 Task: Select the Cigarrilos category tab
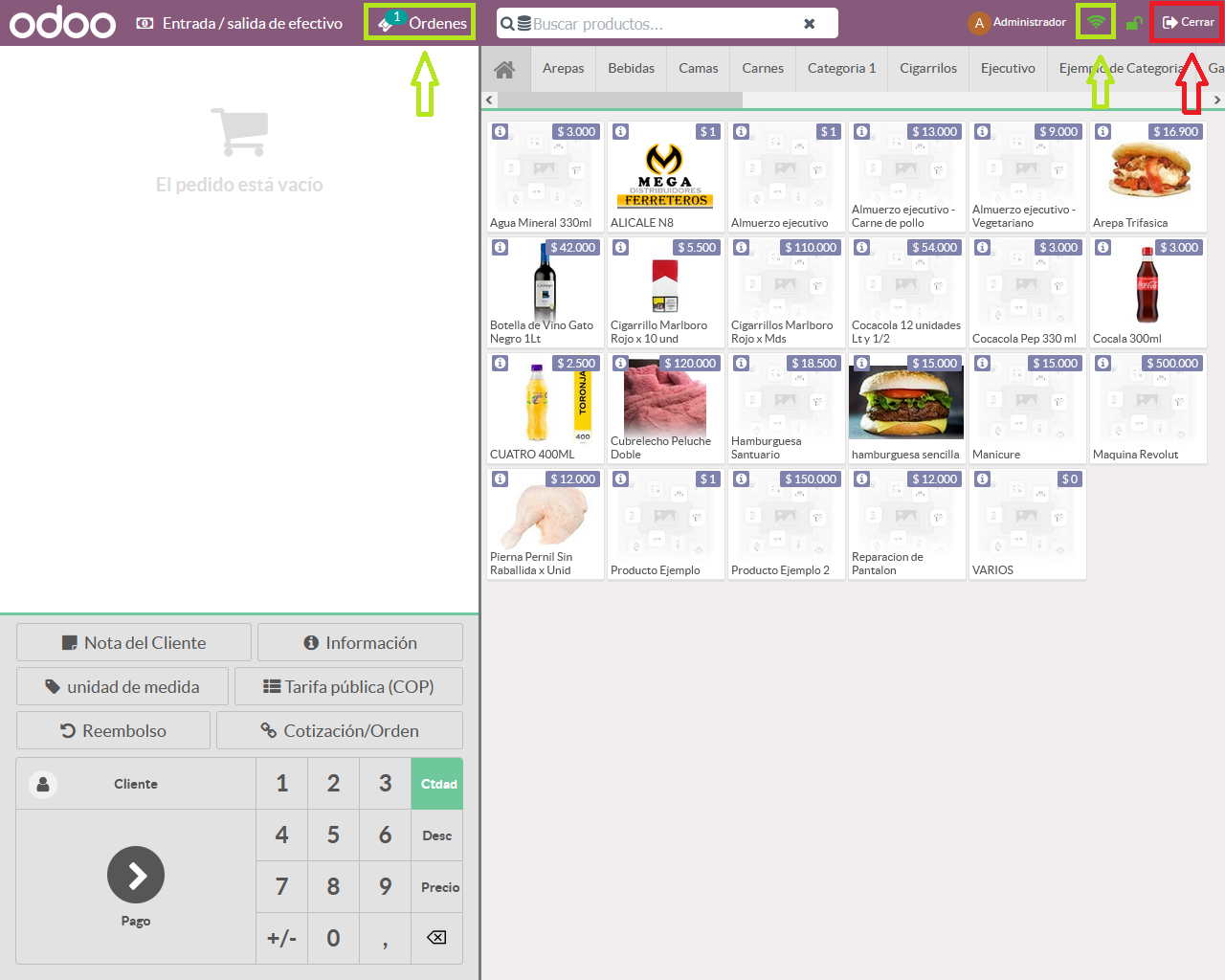928,69
